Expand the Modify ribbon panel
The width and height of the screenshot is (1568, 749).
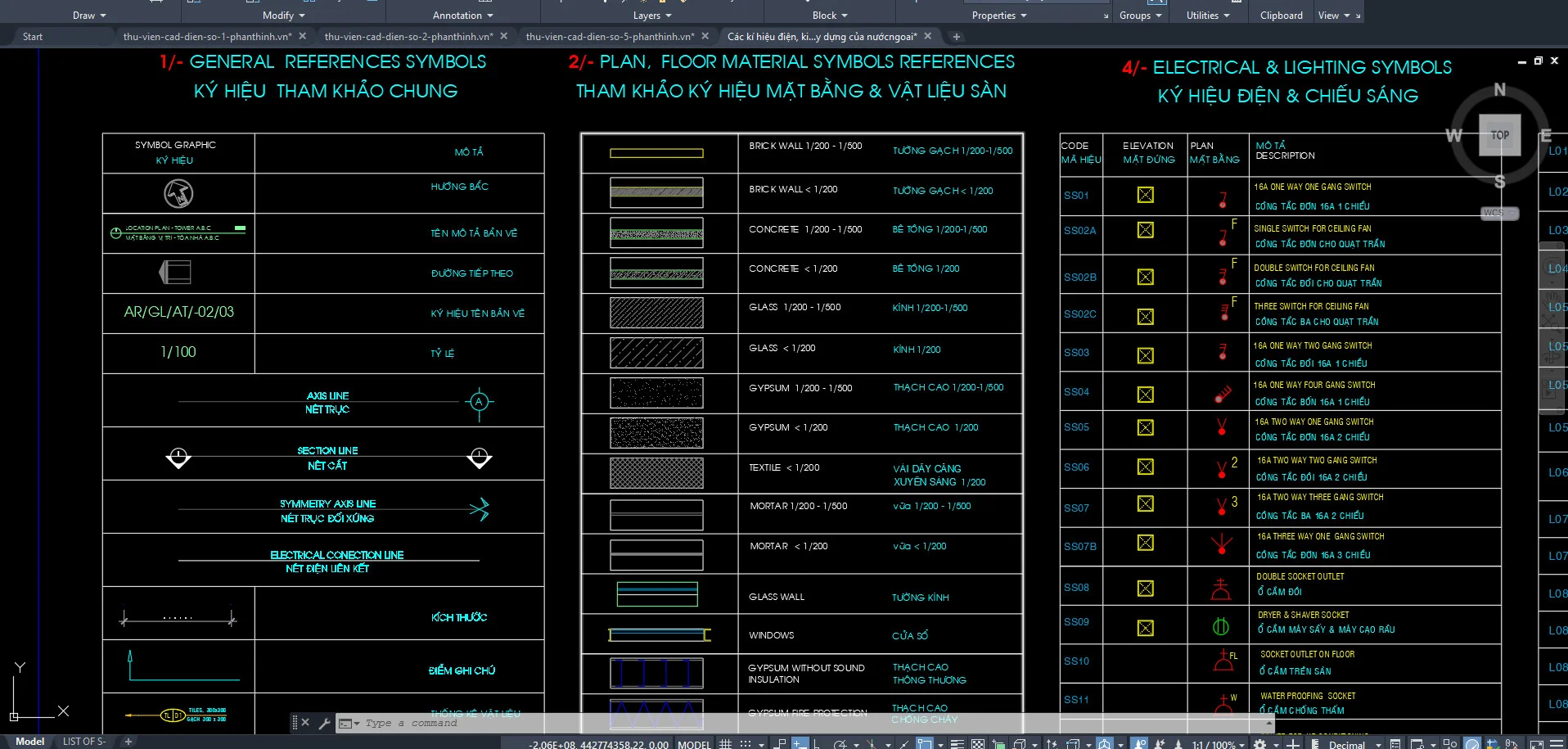pos(283,16)
